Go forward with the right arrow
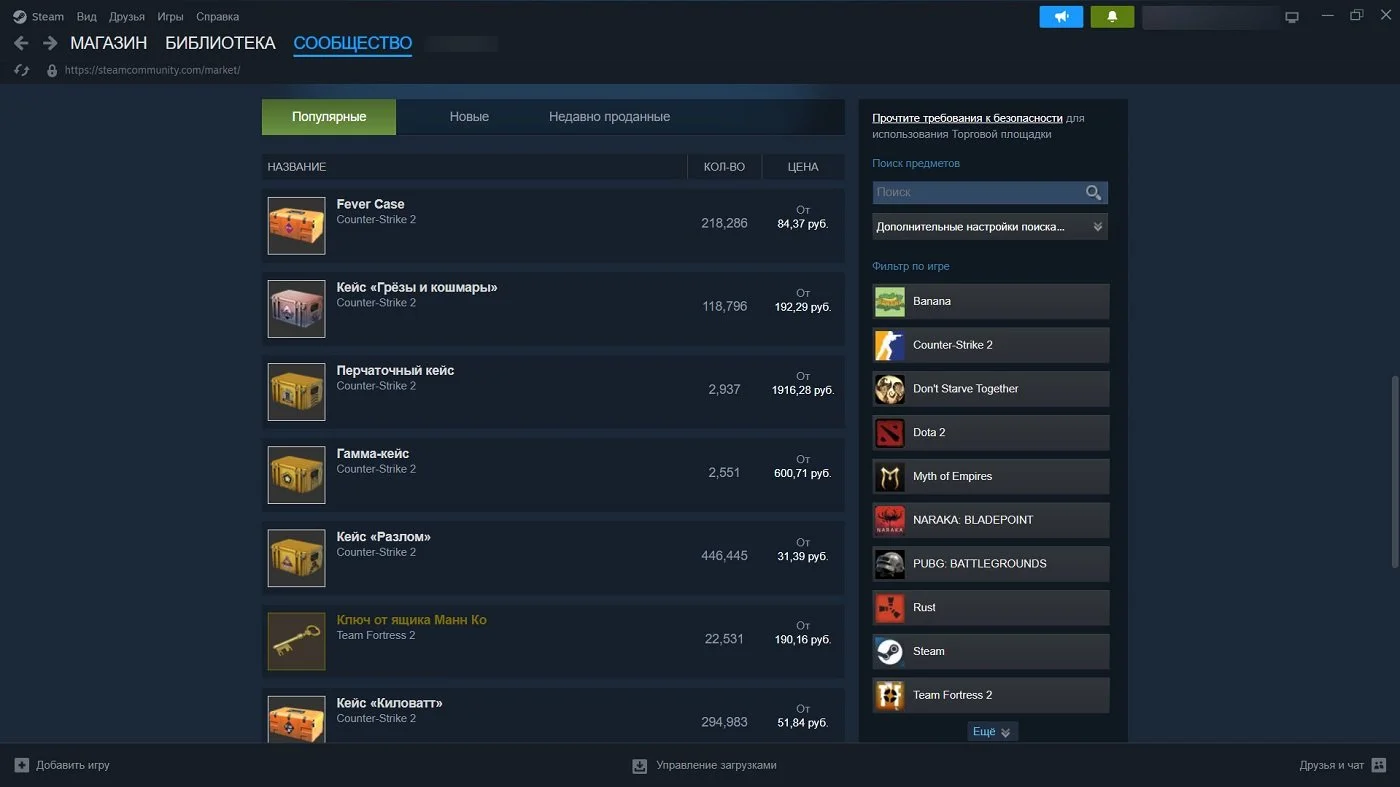This screenshot has height=787, width=1400. tap(50, 44)
